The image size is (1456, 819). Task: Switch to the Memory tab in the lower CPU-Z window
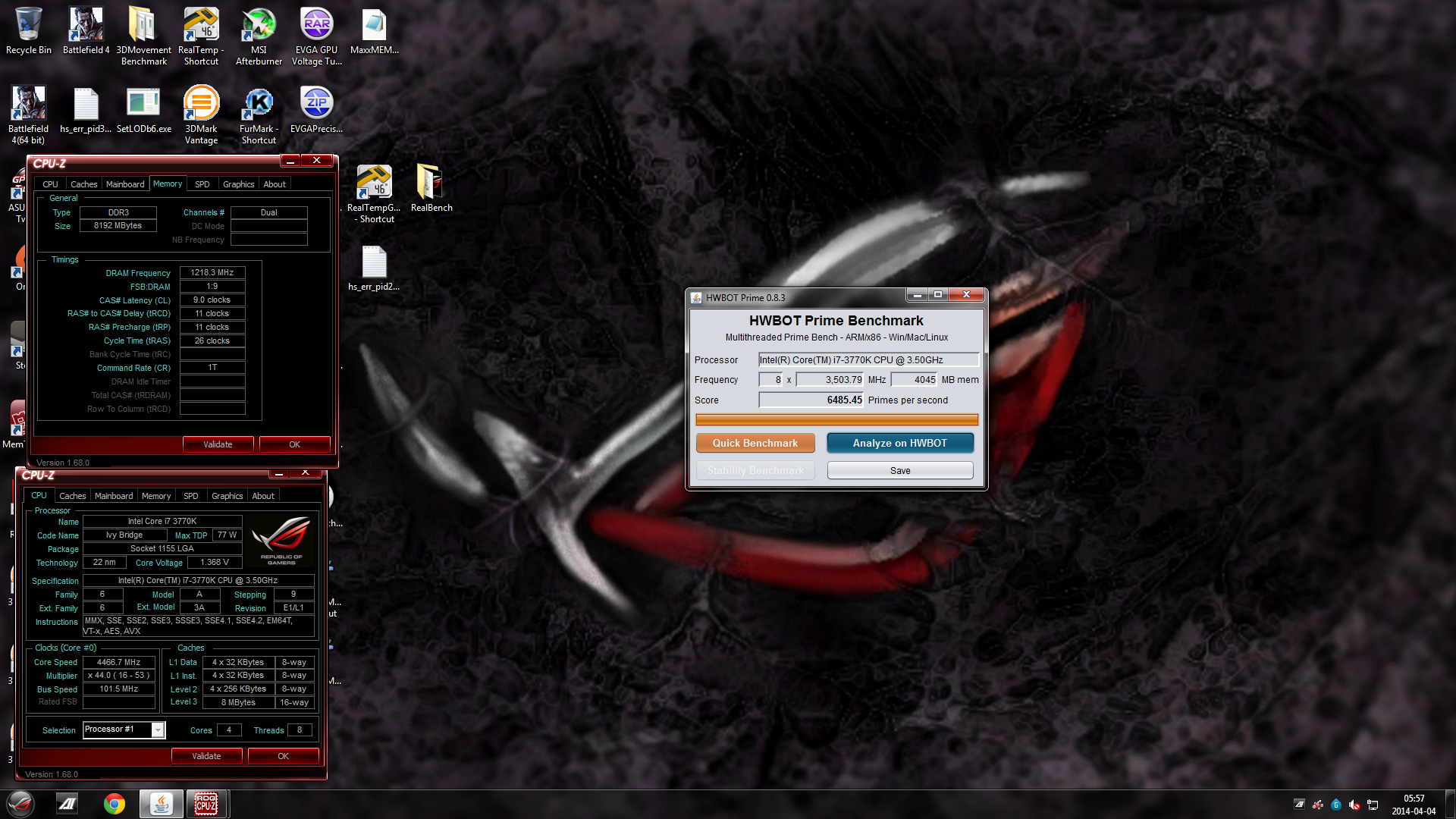pyautogui.click(x=156, y=496)
